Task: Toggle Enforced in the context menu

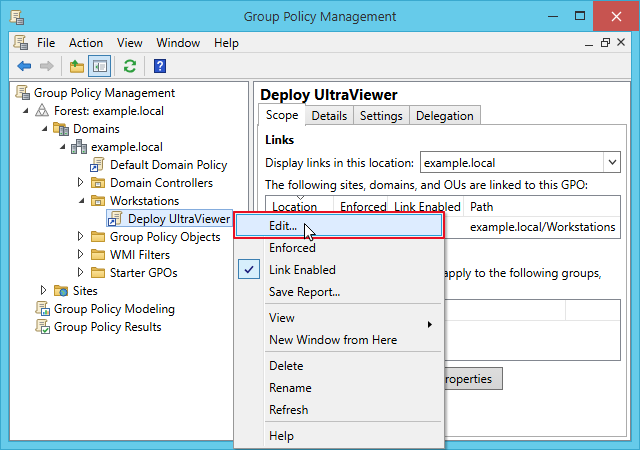Action: coord(292,248)
